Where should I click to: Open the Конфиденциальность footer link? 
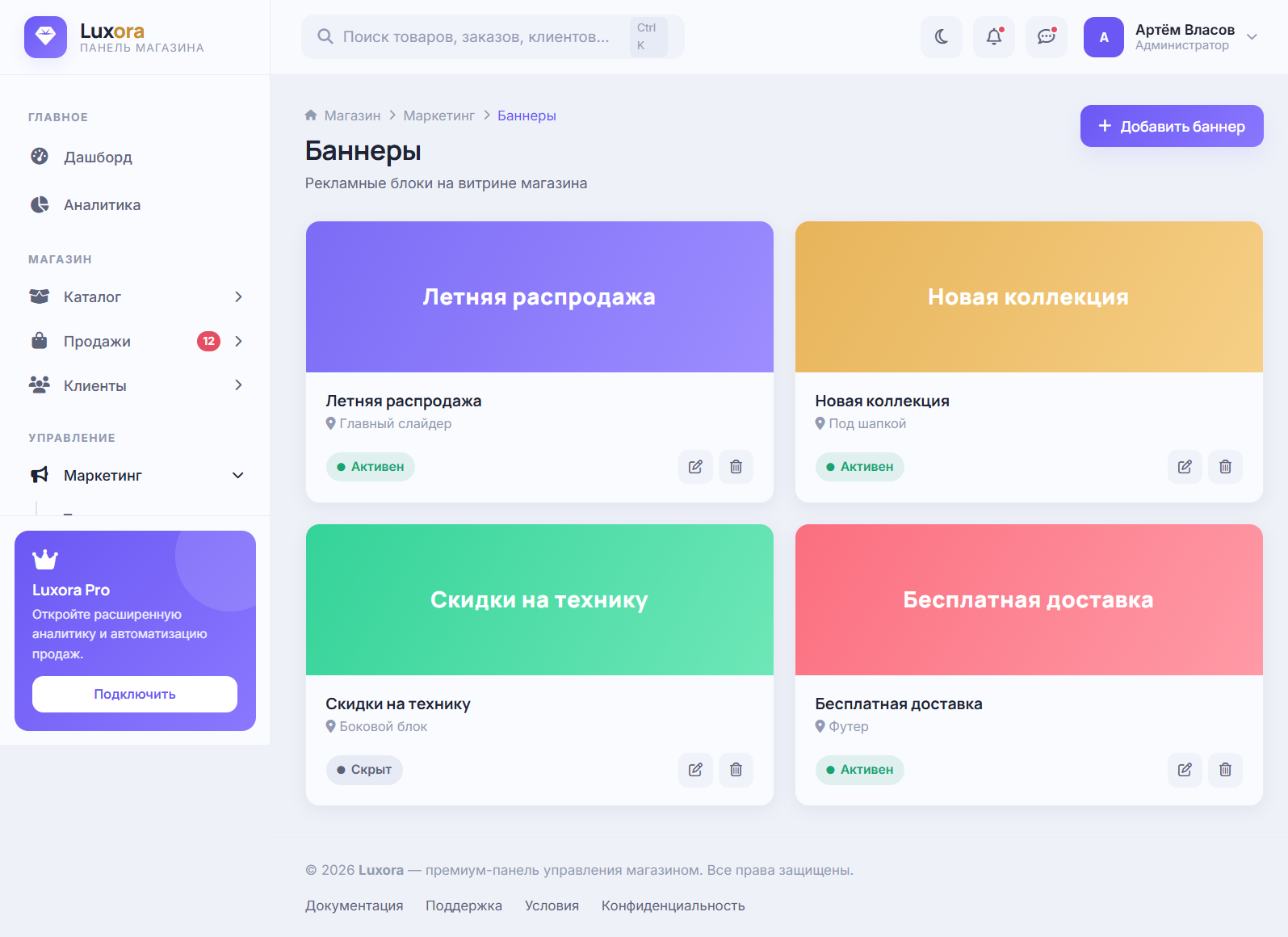pyautogui.click(x=673, y=905)
